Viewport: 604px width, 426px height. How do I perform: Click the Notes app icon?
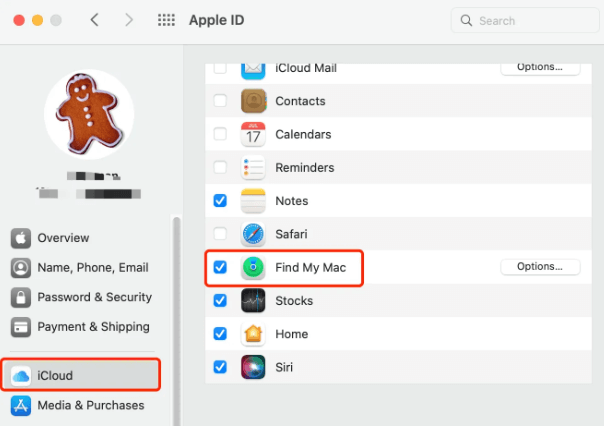pos(254,201)
